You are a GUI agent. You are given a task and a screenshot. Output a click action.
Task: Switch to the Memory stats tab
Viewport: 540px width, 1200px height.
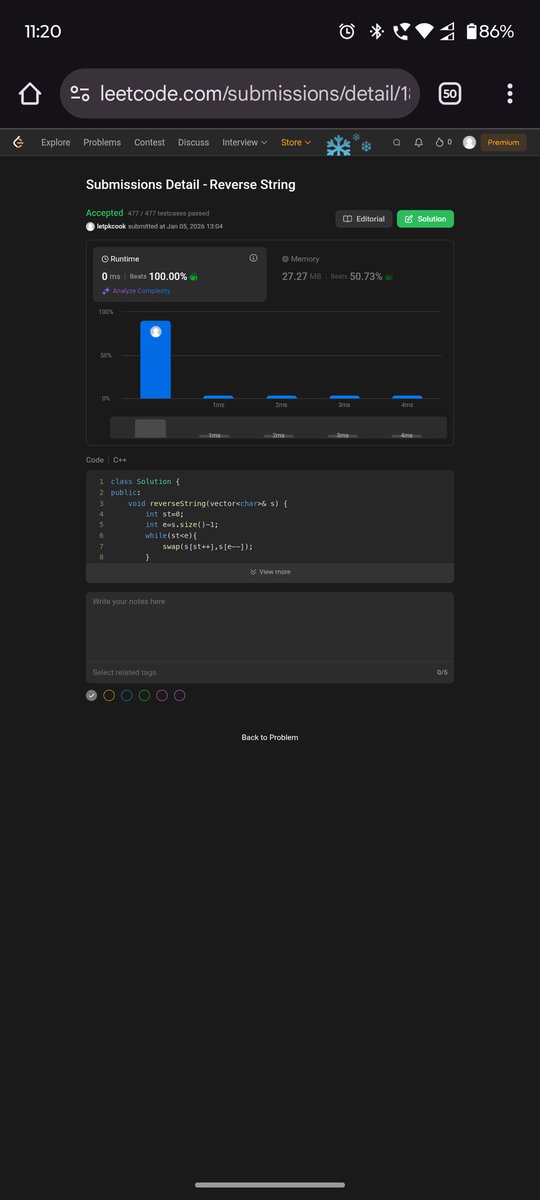pyautogui.click(x=361, y=274)
